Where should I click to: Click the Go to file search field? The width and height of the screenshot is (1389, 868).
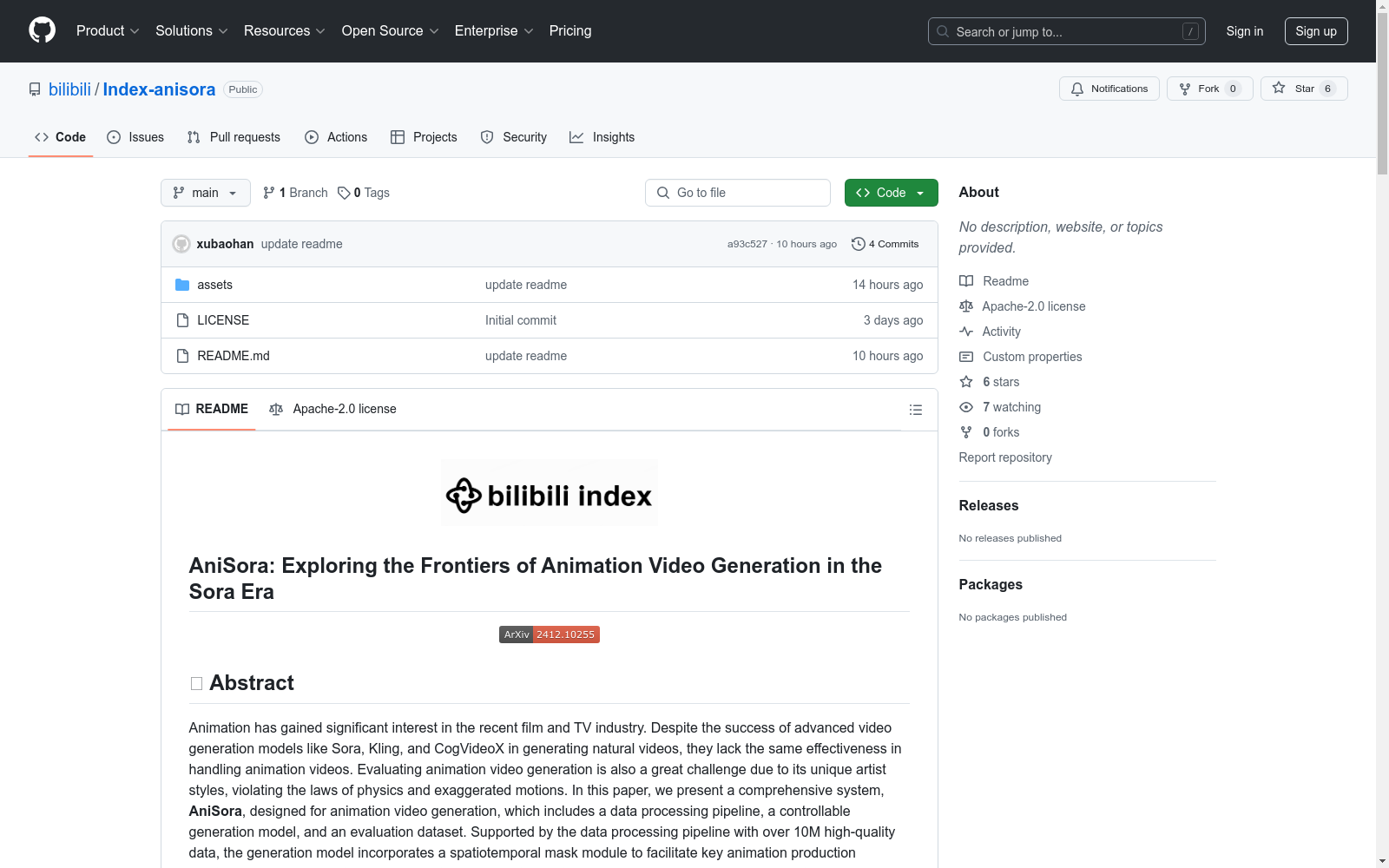coord(738,193)
